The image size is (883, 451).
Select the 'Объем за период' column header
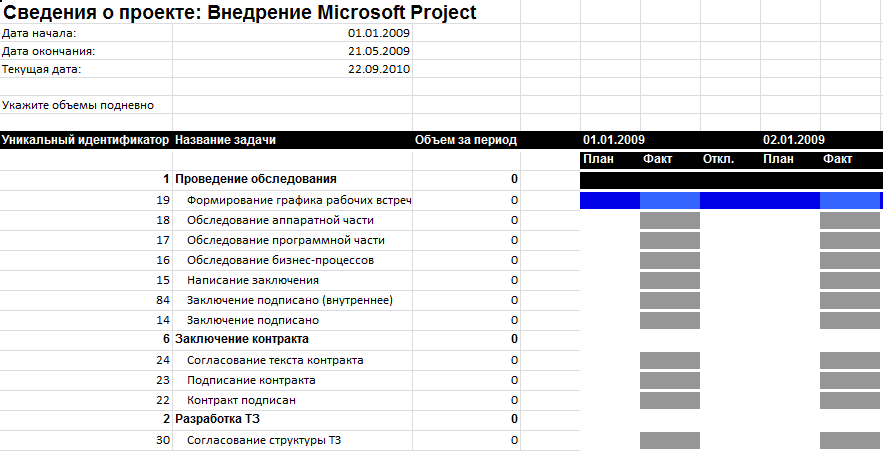466,140
